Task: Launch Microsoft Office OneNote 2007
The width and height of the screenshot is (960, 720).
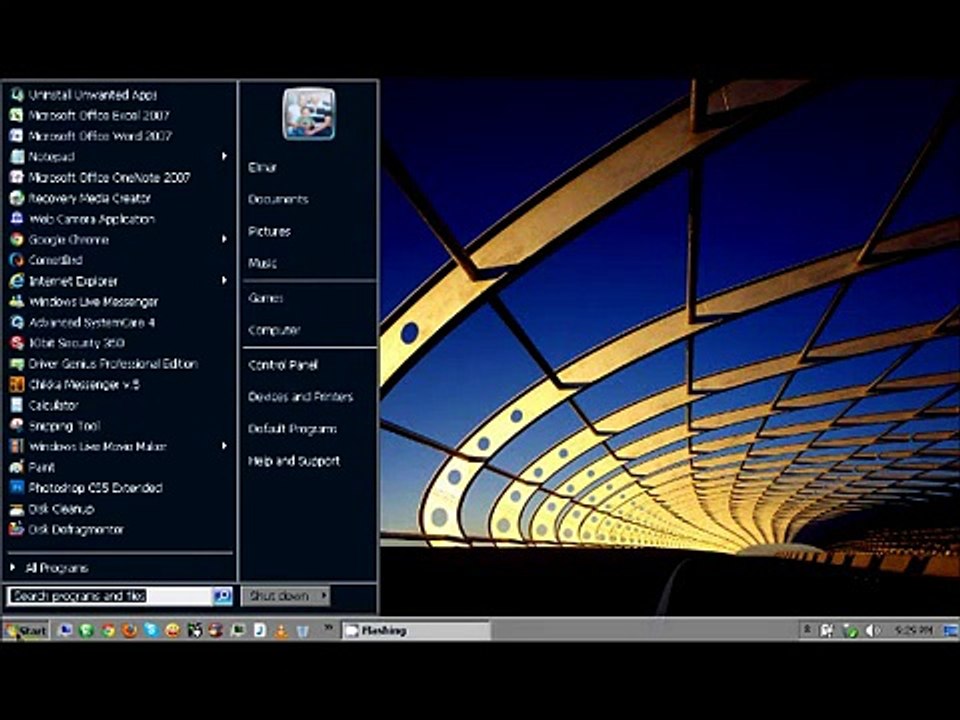Action: tap(119, 178)
